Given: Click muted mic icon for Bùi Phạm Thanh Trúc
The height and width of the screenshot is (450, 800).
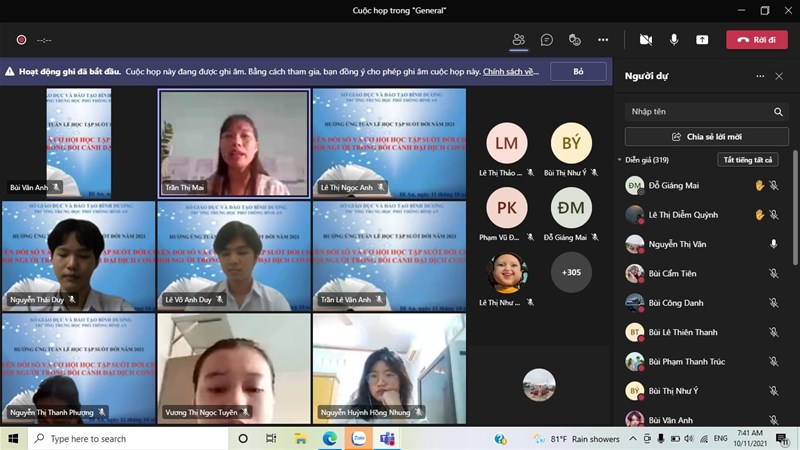Looking at the screenshot, I should (x=774, y=362).
